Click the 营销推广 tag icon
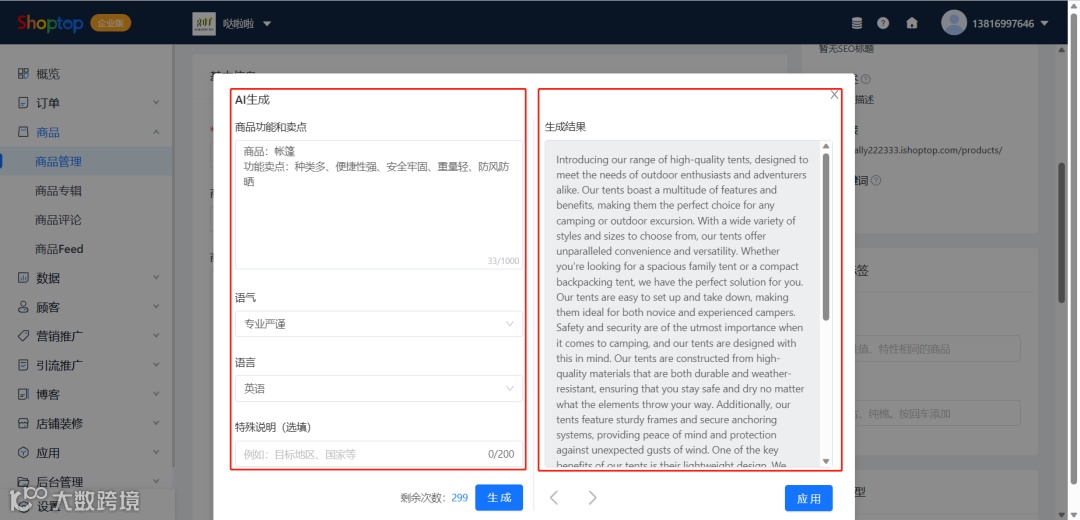 [23, 336]
